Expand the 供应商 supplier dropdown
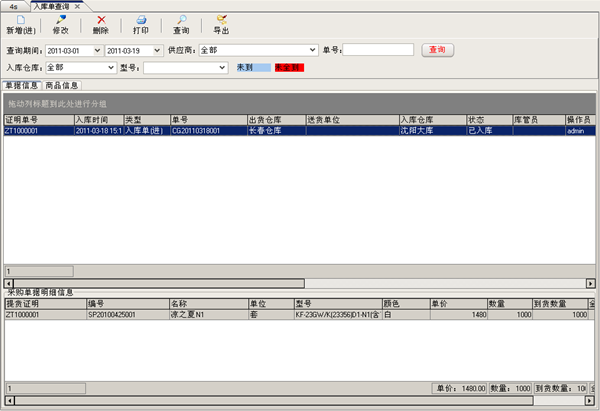 (x=311, y=50)
